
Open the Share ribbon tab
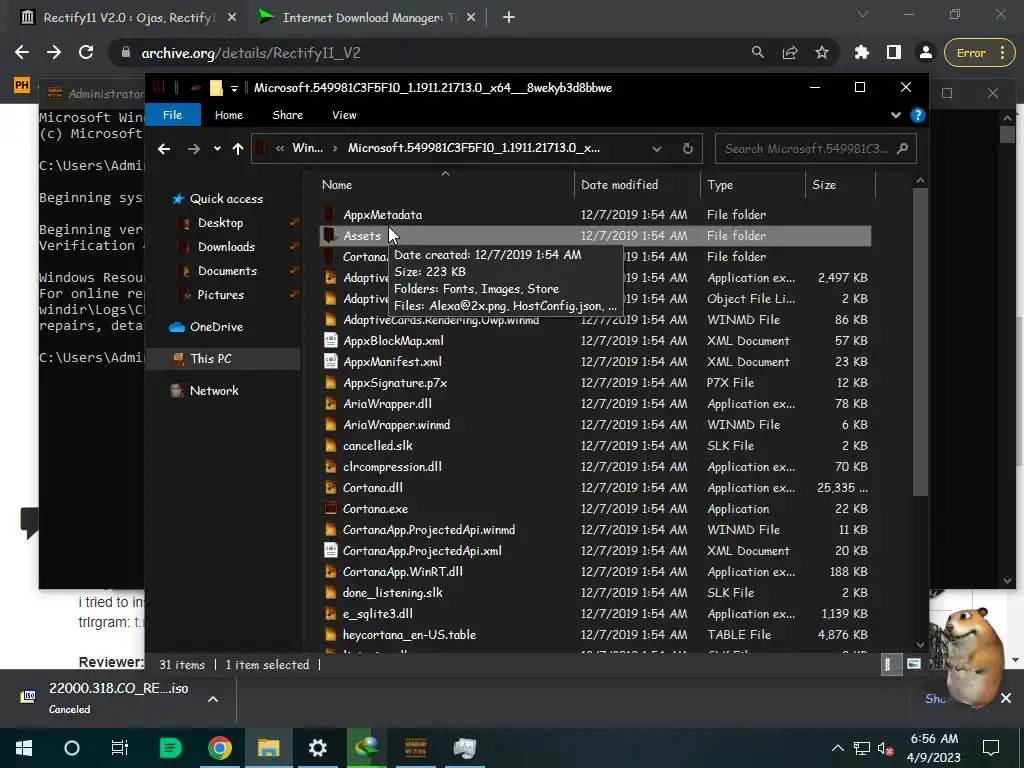[287, 115]
